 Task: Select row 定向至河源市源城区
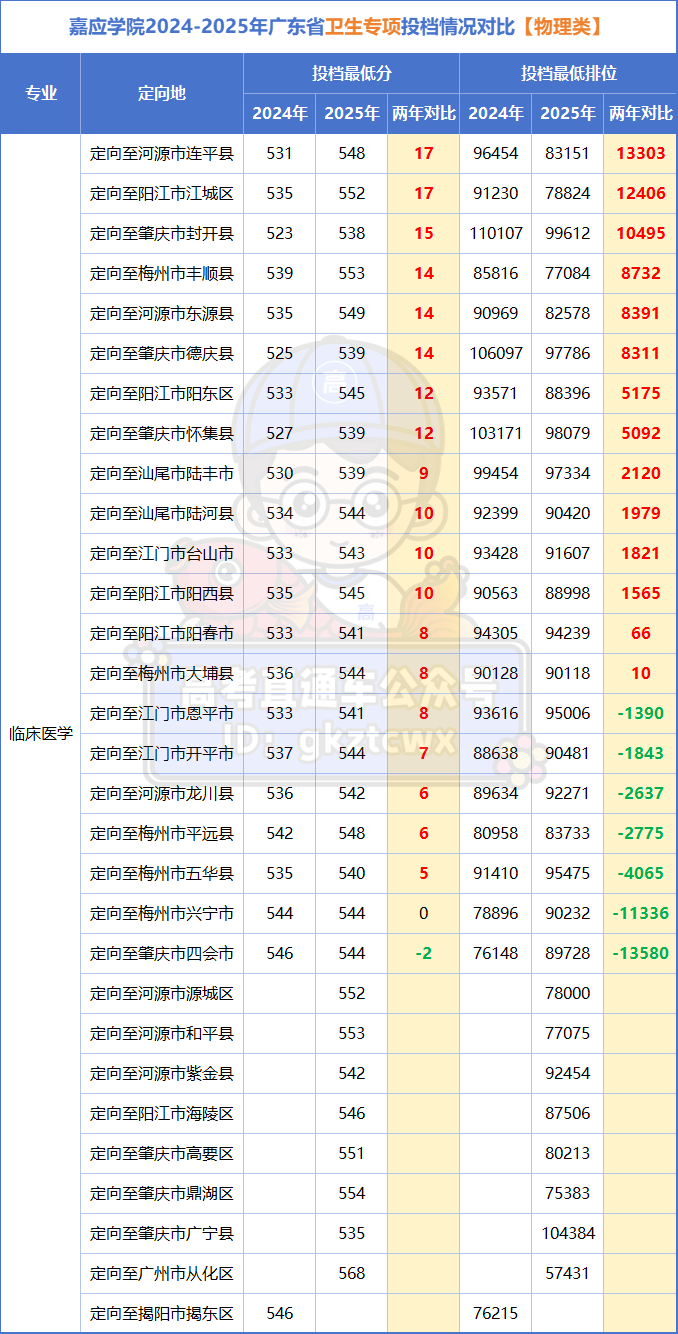pos(379,994)
